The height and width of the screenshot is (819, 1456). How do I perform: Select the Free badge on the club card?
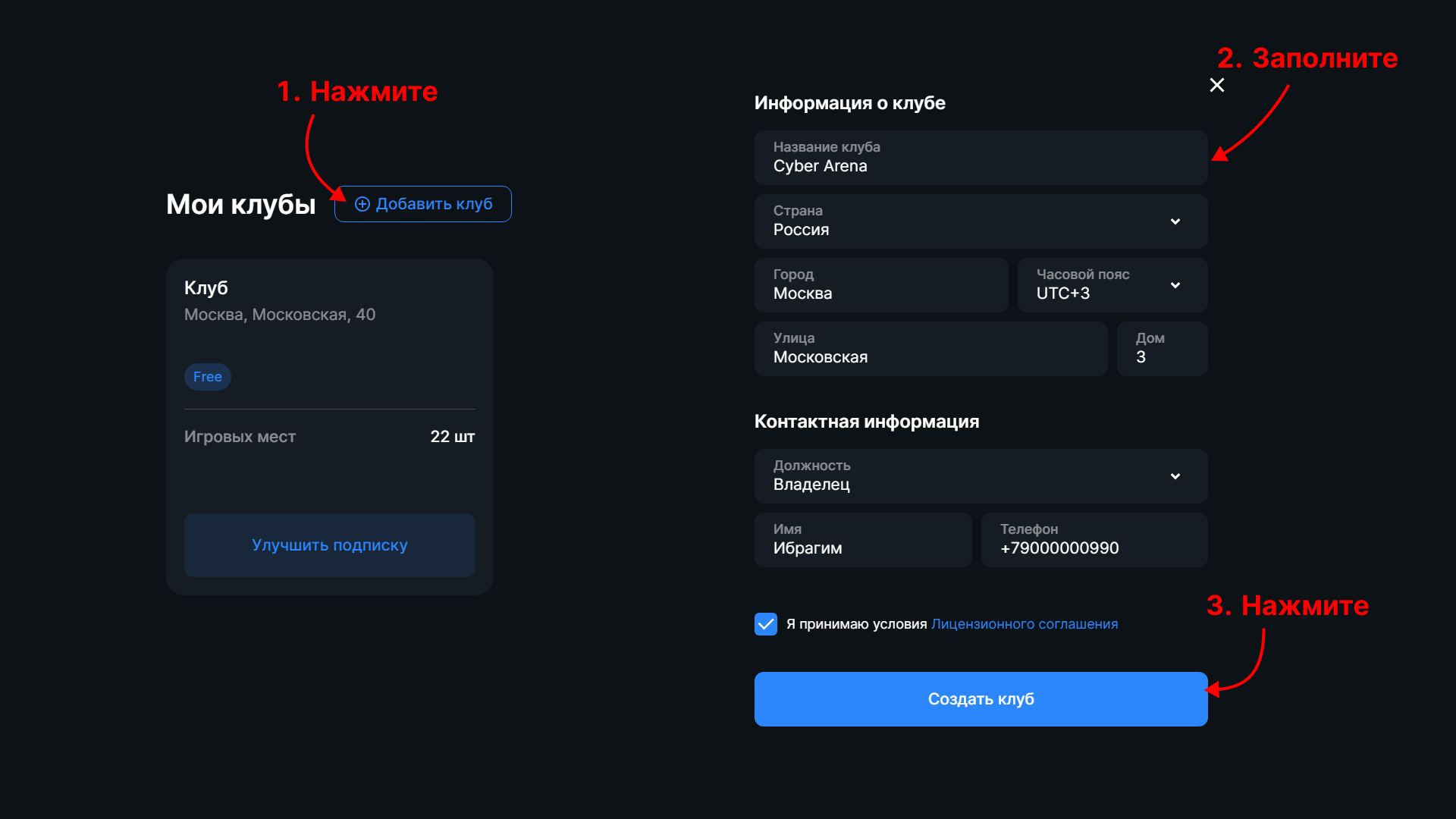click(207, 377)
